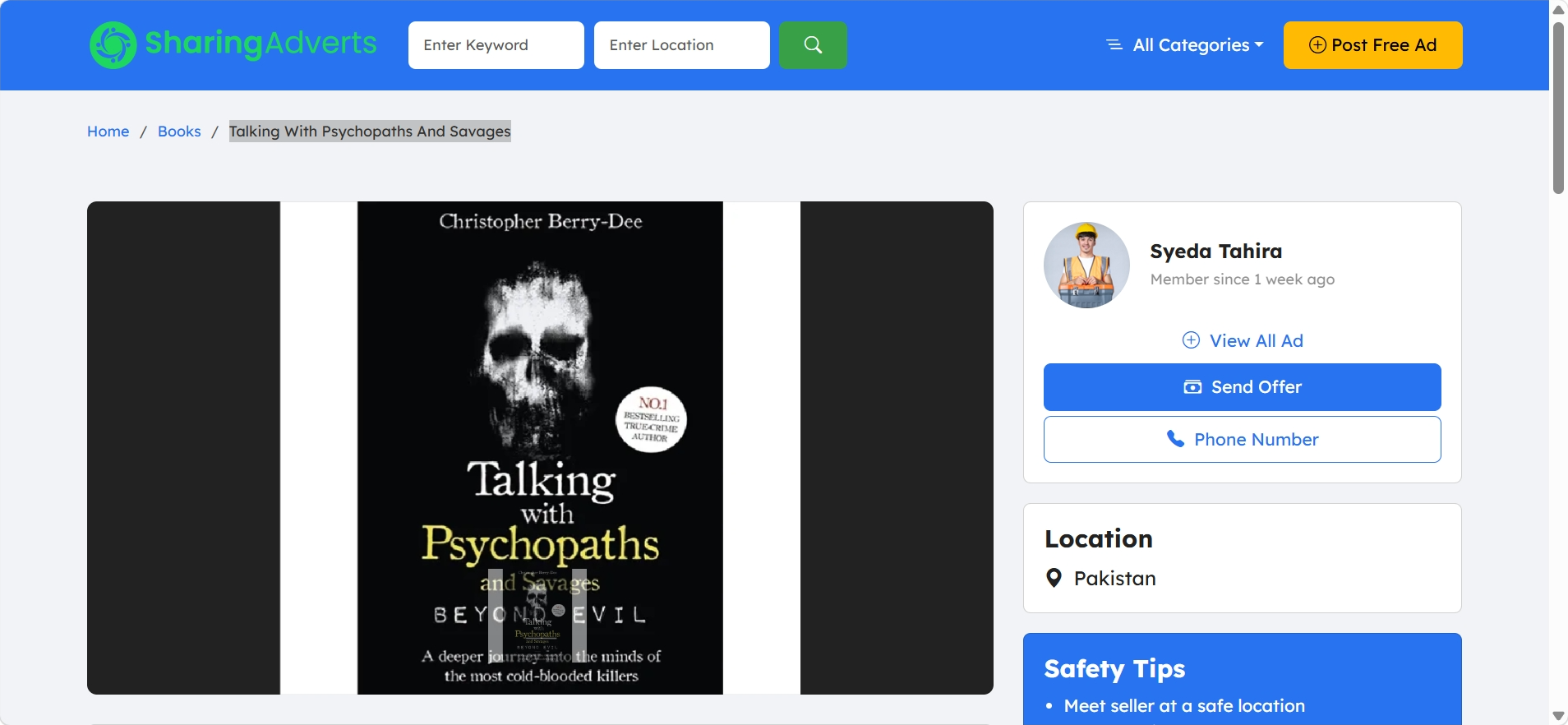Click the SharingAdverts wordmark
The width and height of the screenshot is (1568, 725).
(x=261, y=43)
